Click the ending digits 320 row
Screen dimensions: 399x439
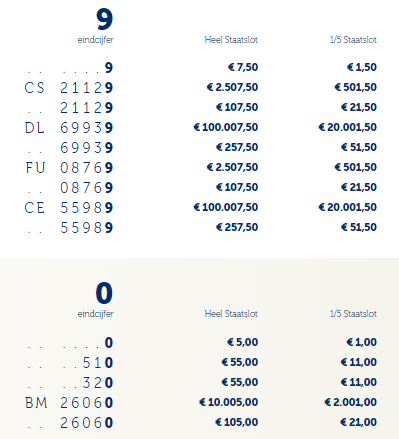click(70, 383)
